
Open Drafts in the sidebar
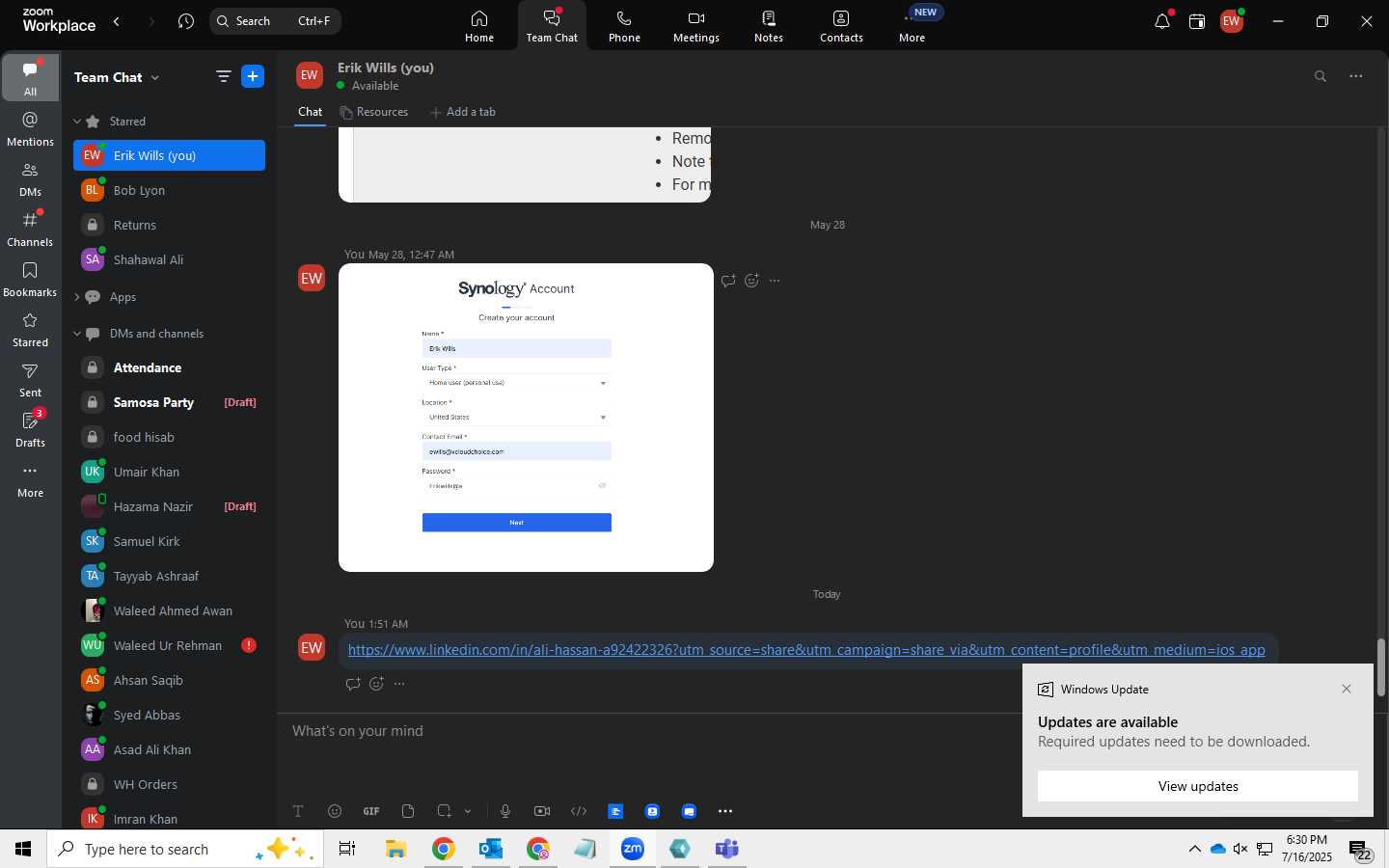(30, 429)
